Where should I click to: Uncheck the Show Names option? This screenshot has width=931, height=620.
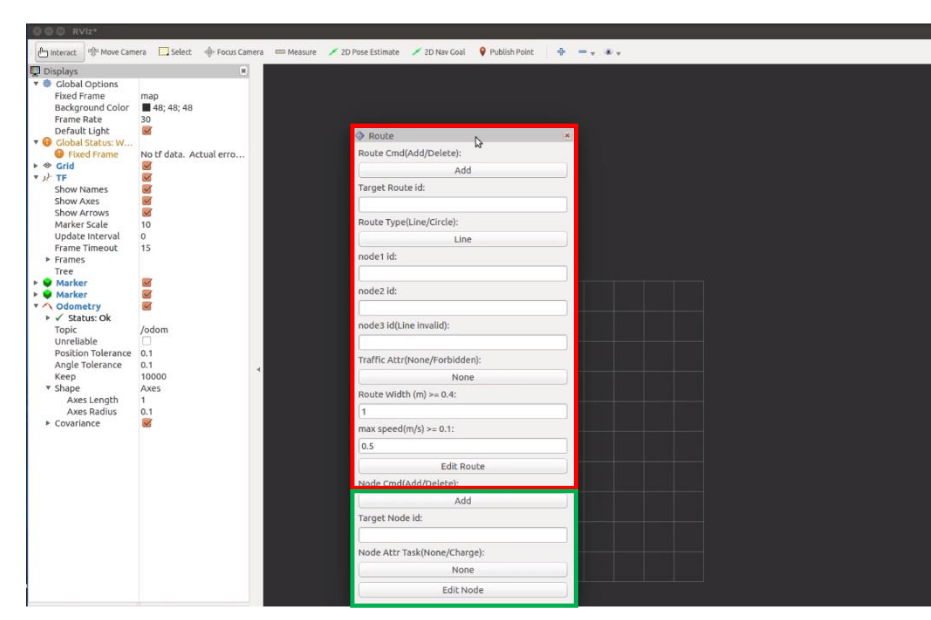click(147, 190)
